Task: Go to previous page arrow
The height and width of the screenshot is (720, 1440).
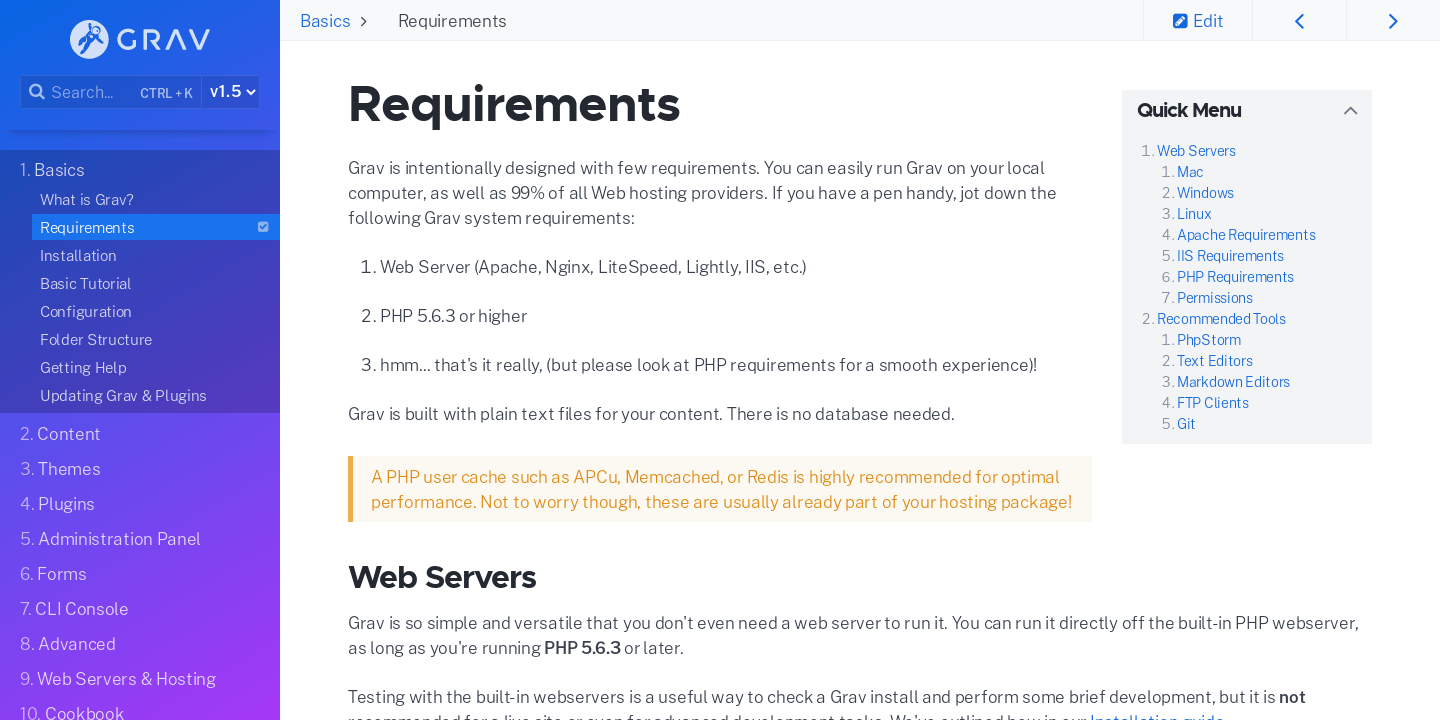Action: [x=1299, y=21]
